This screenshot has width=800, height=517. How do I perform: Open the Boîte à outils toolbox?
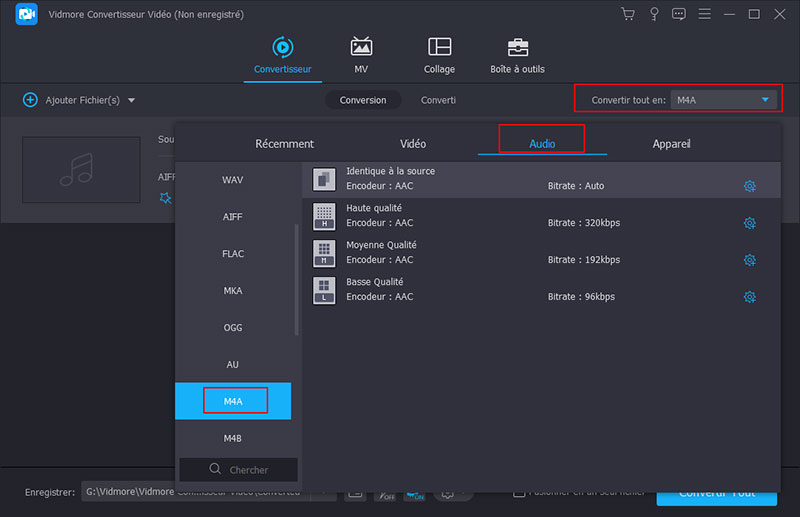coord(517,56)
